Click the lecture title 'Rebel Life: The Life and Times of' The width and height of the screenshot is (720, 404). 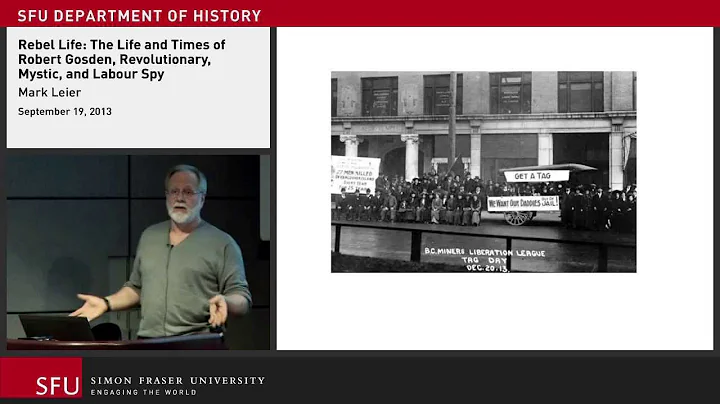(x=122, y=45)
